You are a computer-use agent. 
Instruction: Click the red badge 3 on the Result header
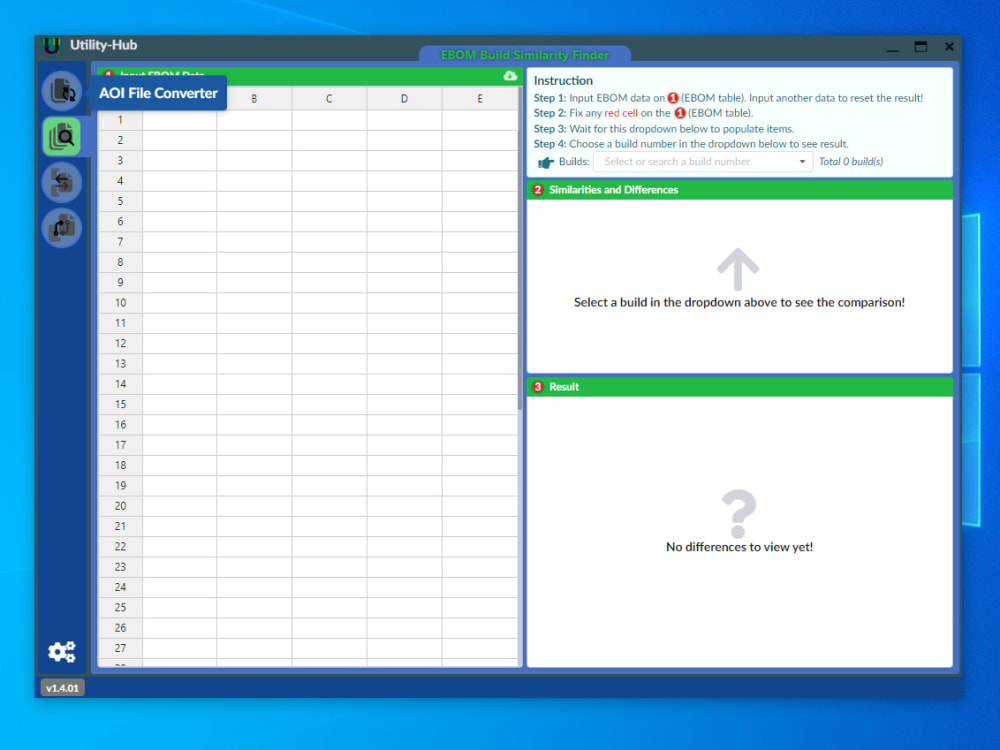point(539,387)
